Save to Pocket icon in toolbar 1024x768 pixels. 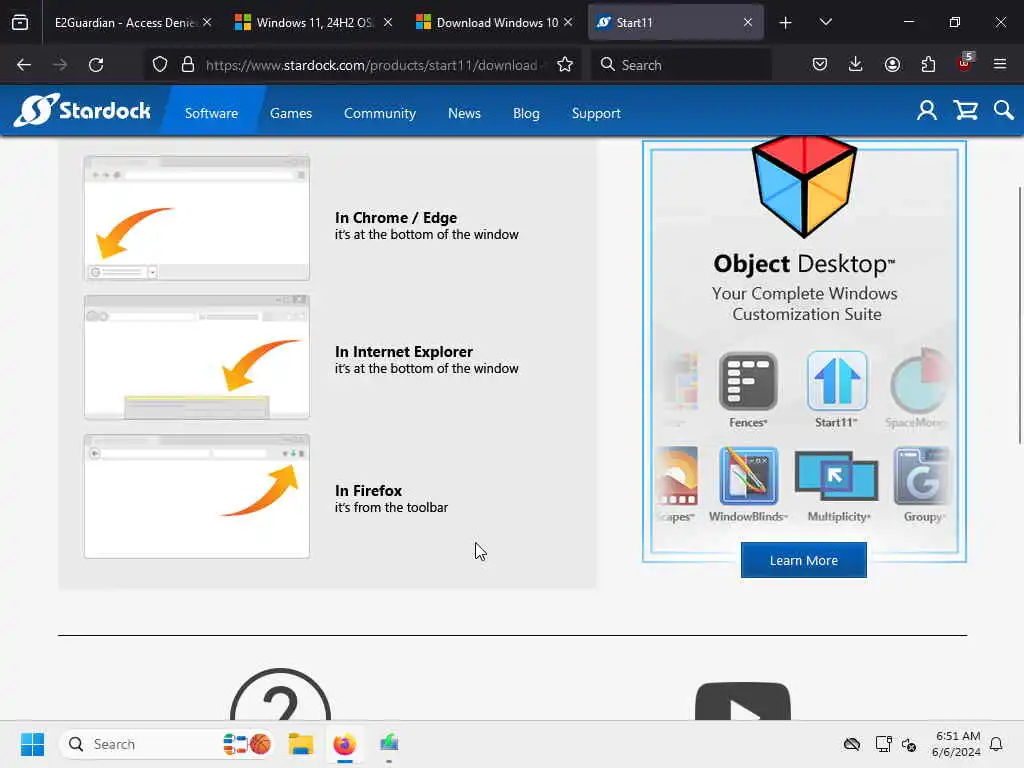click(820, 65)
